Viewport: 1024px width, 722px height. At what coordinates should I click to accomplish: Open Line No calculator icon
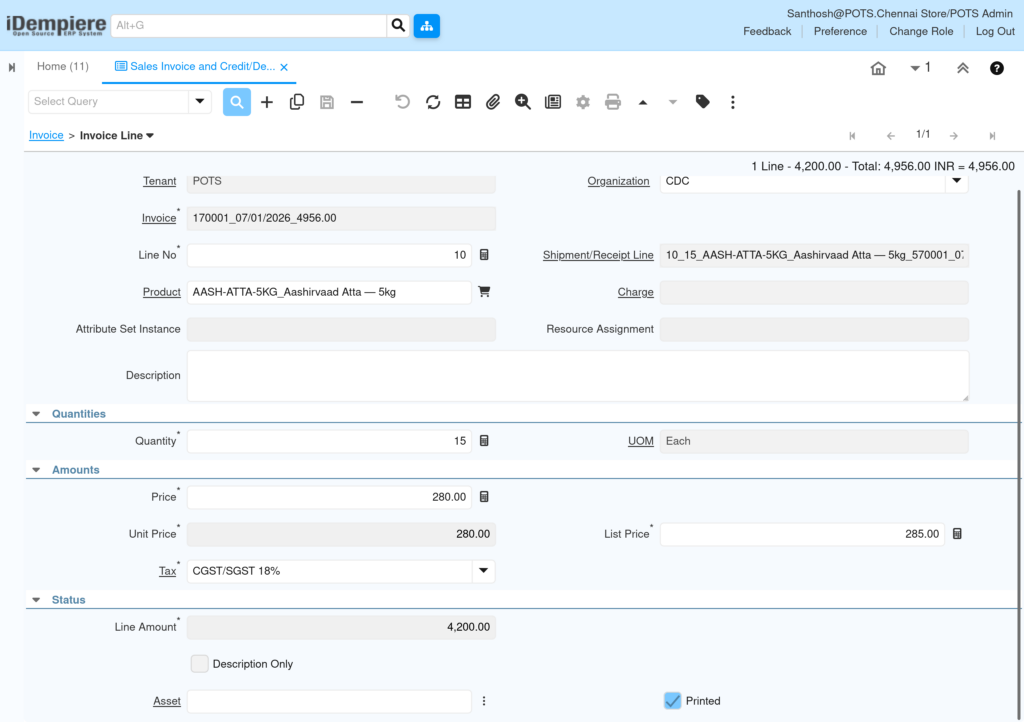coord(484,255)
